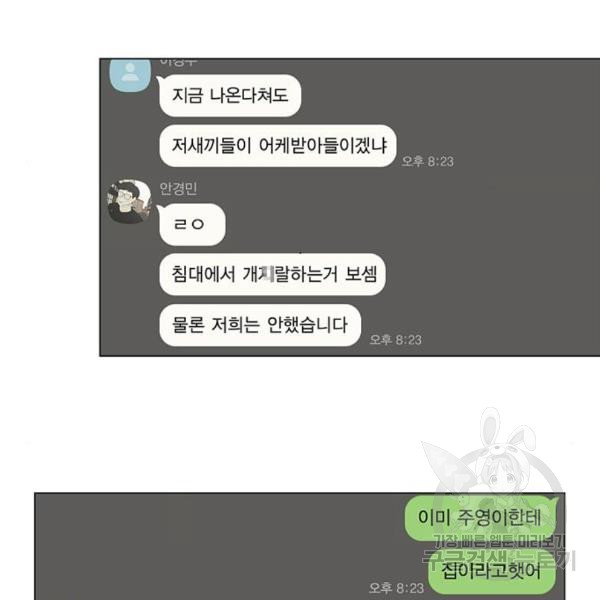Select the message 지금 나온다쳐도
Image resolution: width=600 pixels, height=600 pixels.
click(230, 95)
